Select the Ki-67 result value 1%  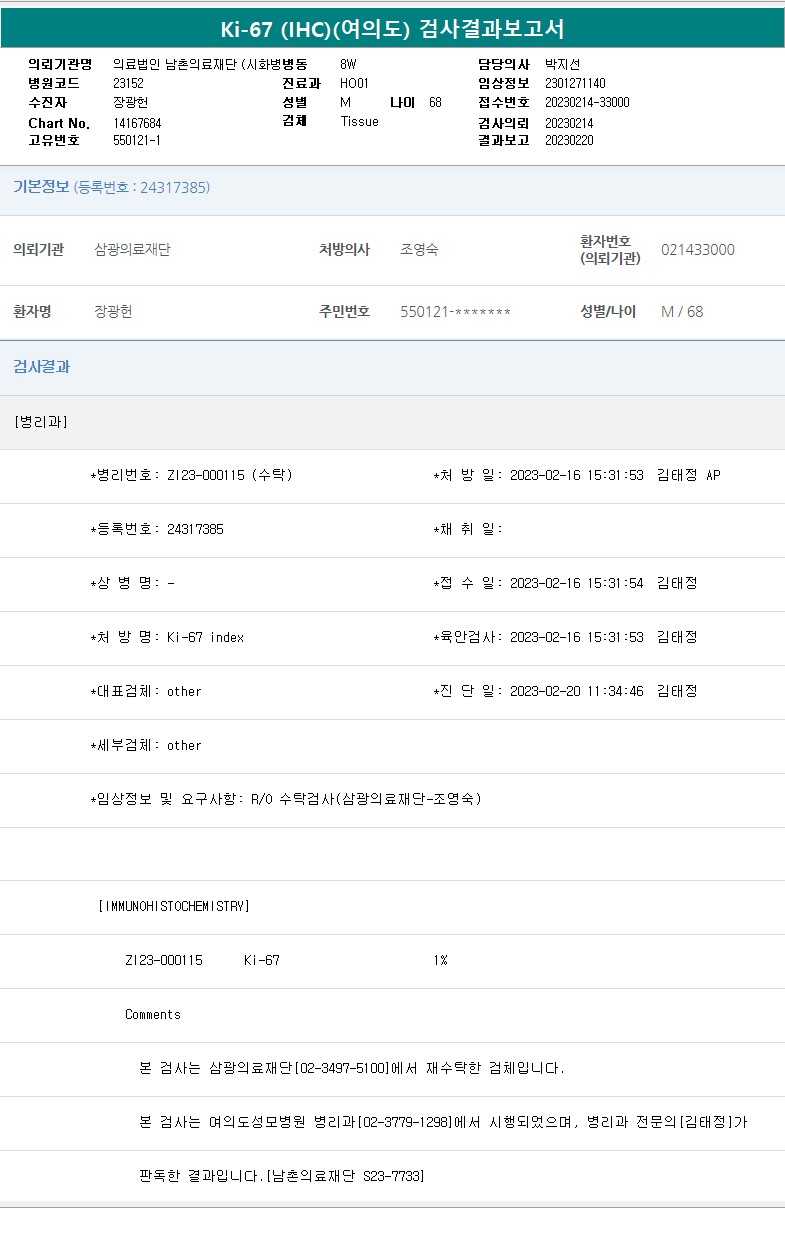pos(440,961)
